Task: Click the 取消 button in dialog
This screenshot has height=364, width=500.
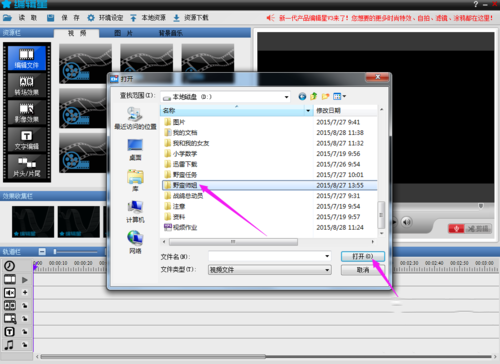Action: (x=363, y=270)
